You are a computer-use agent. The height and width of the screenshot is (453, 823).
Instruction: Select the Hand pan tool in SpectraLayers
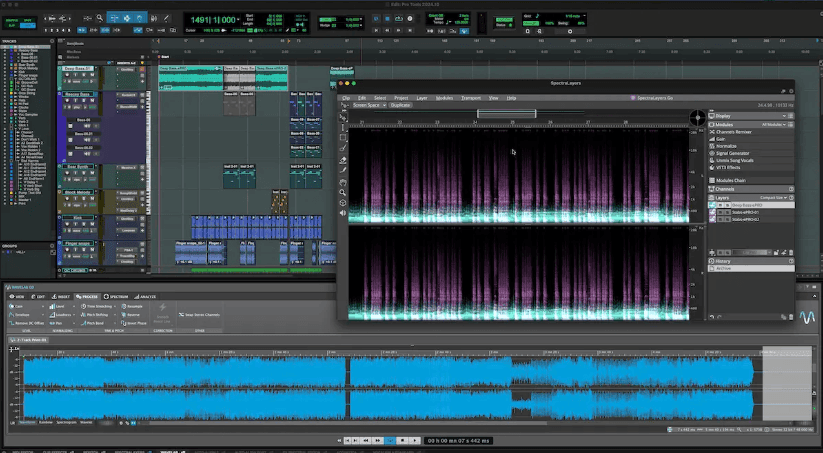point(343,181)
